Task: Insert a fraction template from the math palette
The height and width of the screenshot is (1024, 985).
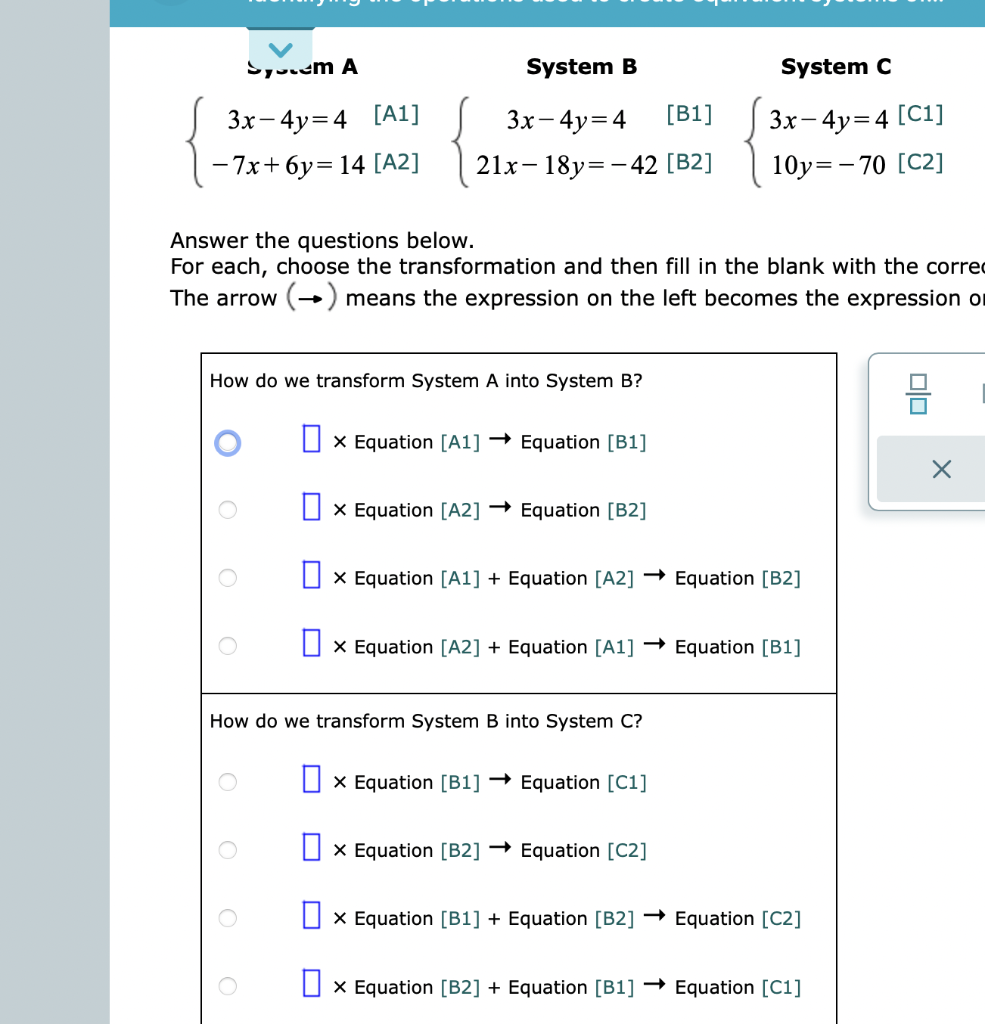Action: pos(918,392)
